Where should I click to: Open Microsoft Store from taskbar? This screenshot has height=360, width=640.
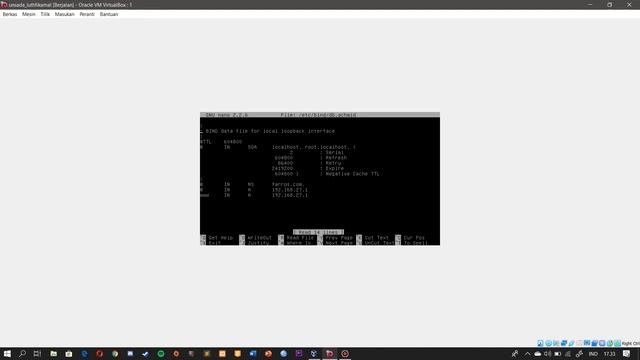point(69,353)
